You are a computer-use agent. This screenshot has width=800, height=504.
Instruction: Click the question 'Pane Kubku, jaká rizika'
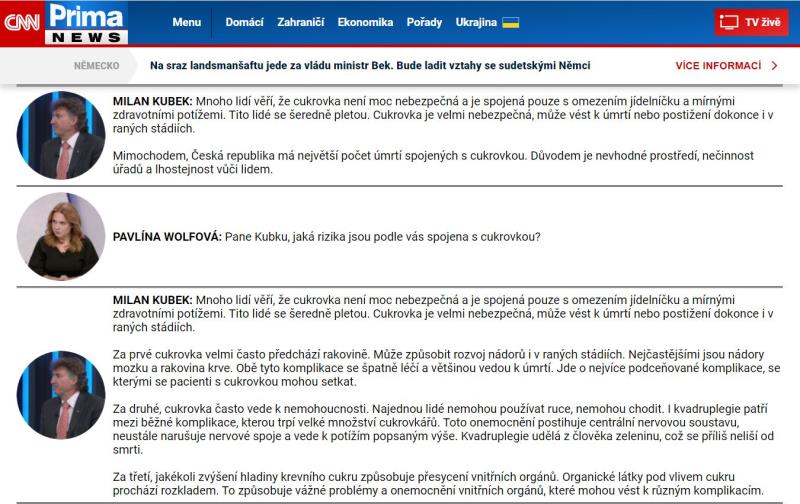[383, 237]
